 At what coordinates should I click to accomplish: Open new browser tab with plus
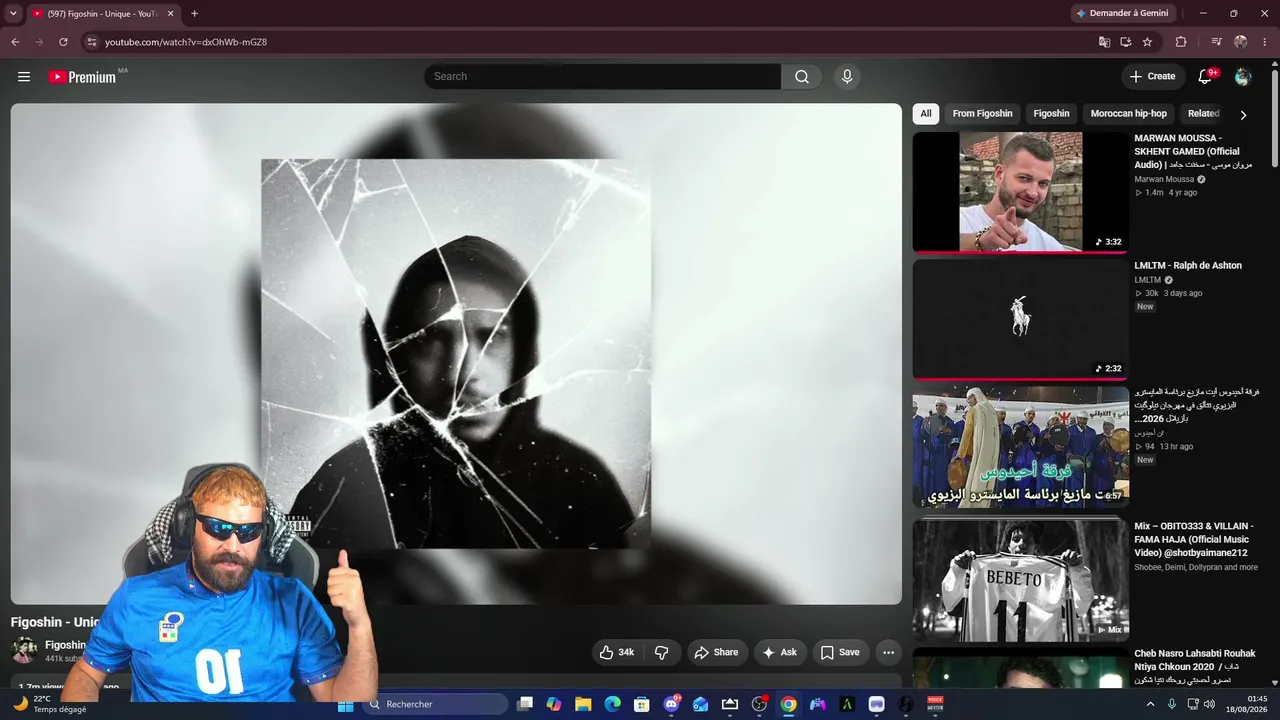click(194, 14)
